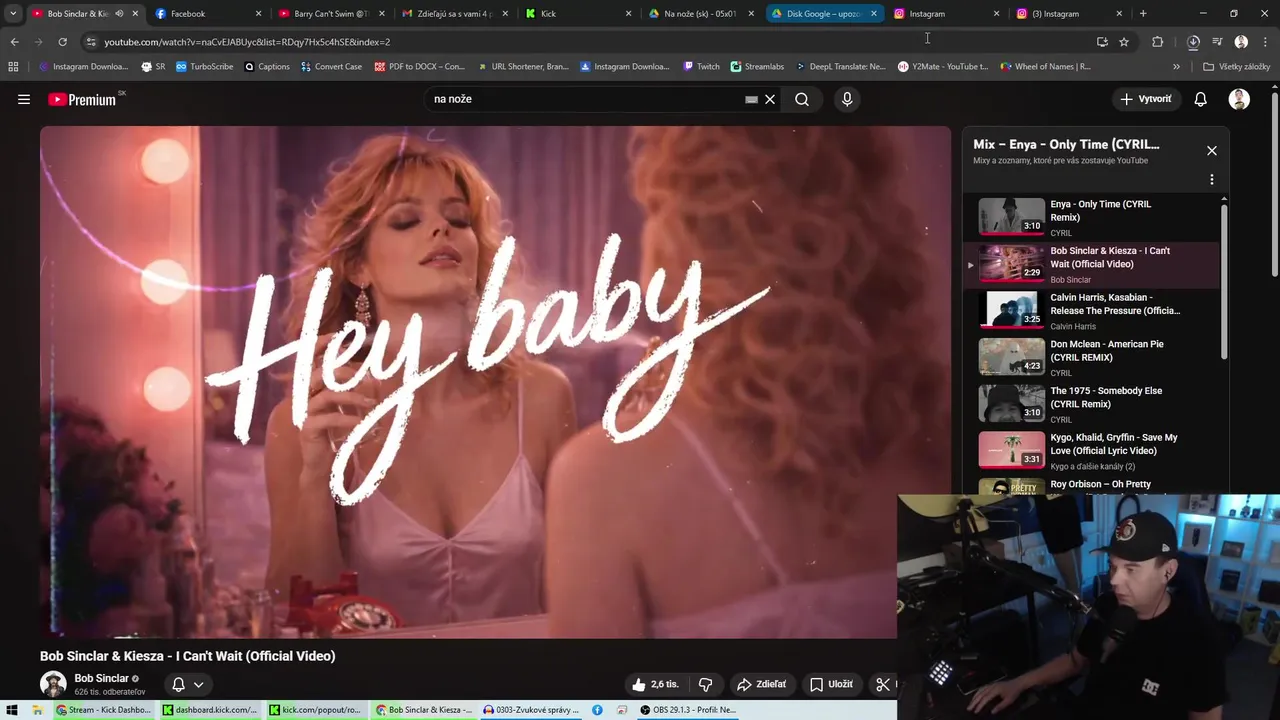Open a new browser tab
This screenshot has width=1280, height=720.
click(1143, 14)
